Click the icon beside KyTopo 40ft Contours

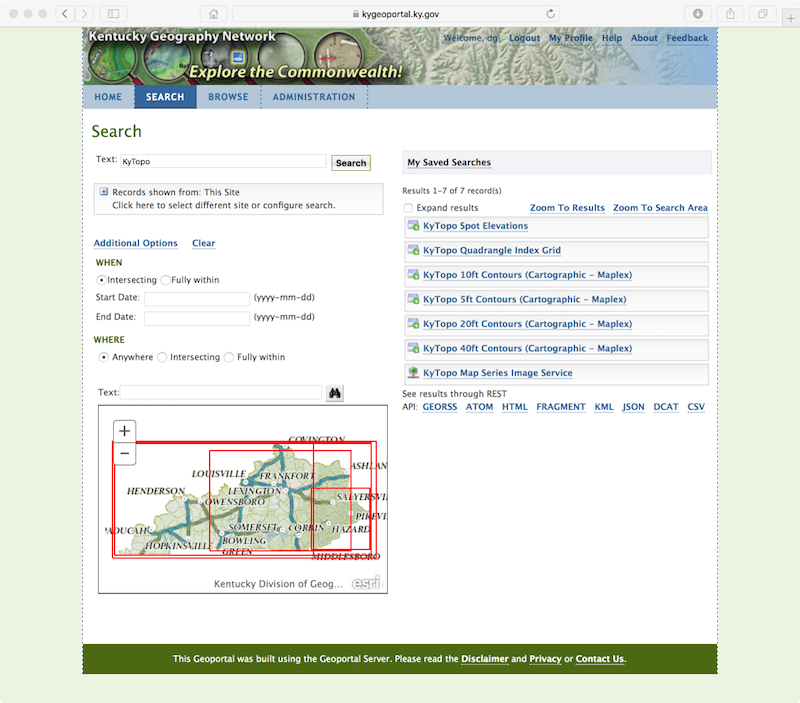(x=413, y=348)
